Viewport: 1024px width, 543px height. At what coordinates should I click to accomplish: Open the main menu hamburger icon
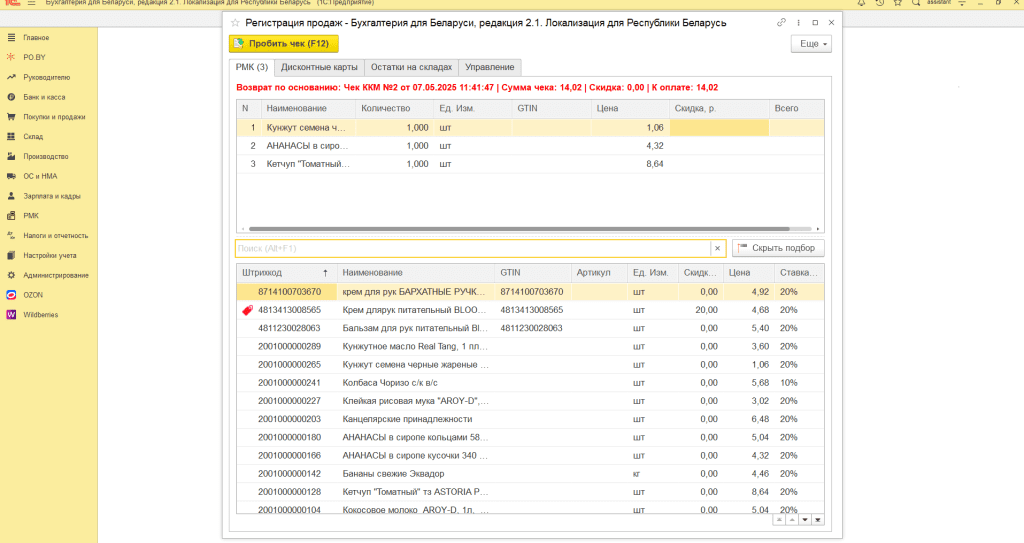[31, 3]
